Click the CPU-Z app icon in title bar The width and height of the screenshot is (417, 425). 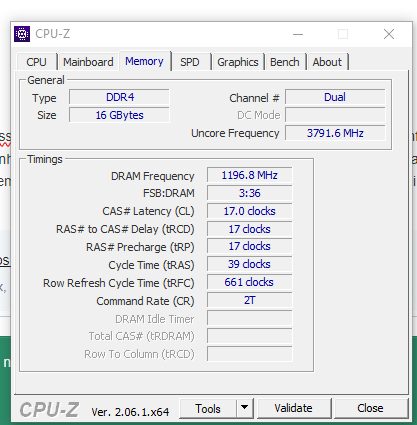tap(22, 34)
